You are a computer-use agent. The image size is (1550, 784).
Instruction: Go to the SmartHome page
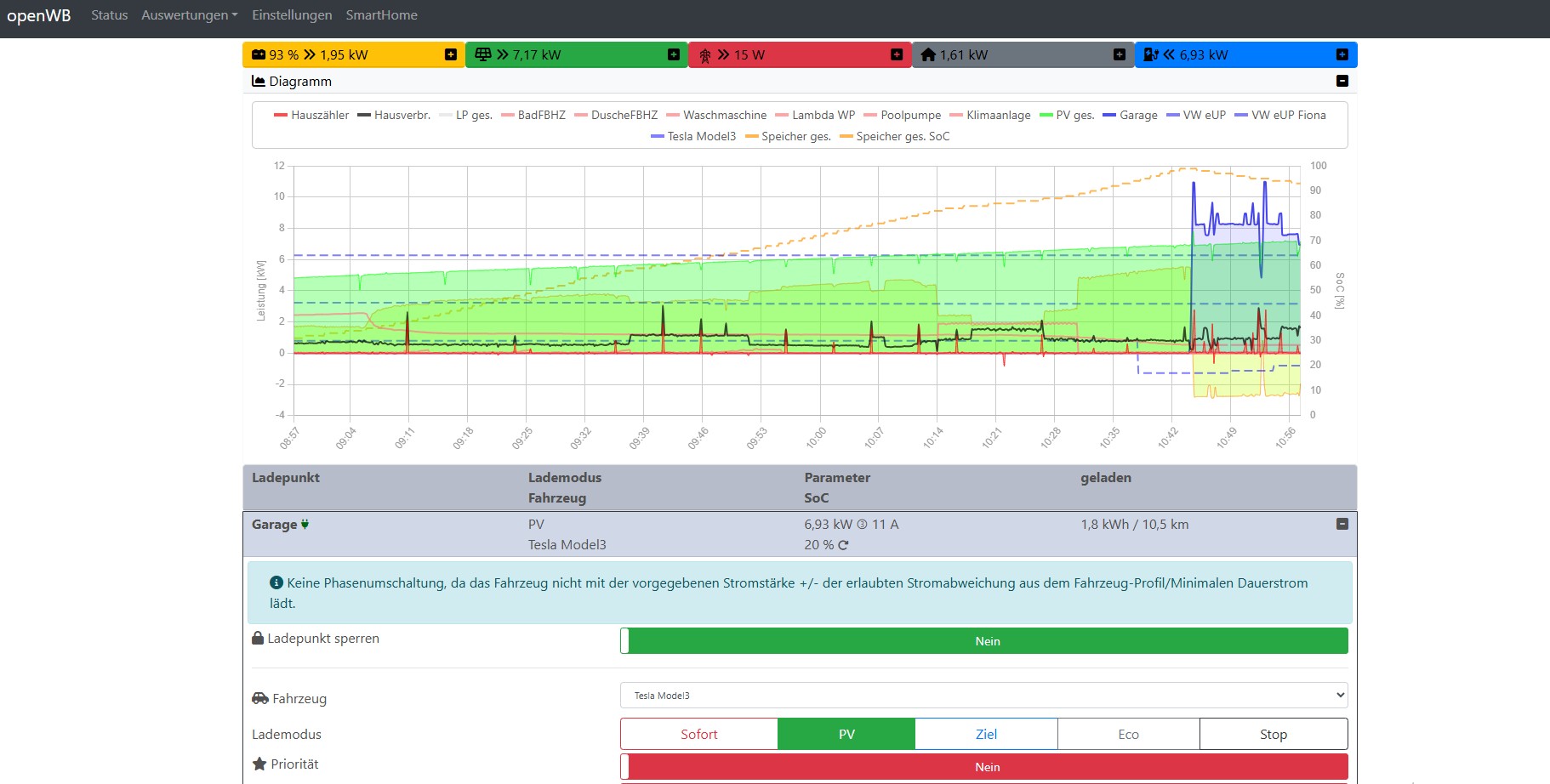point(381,15)
